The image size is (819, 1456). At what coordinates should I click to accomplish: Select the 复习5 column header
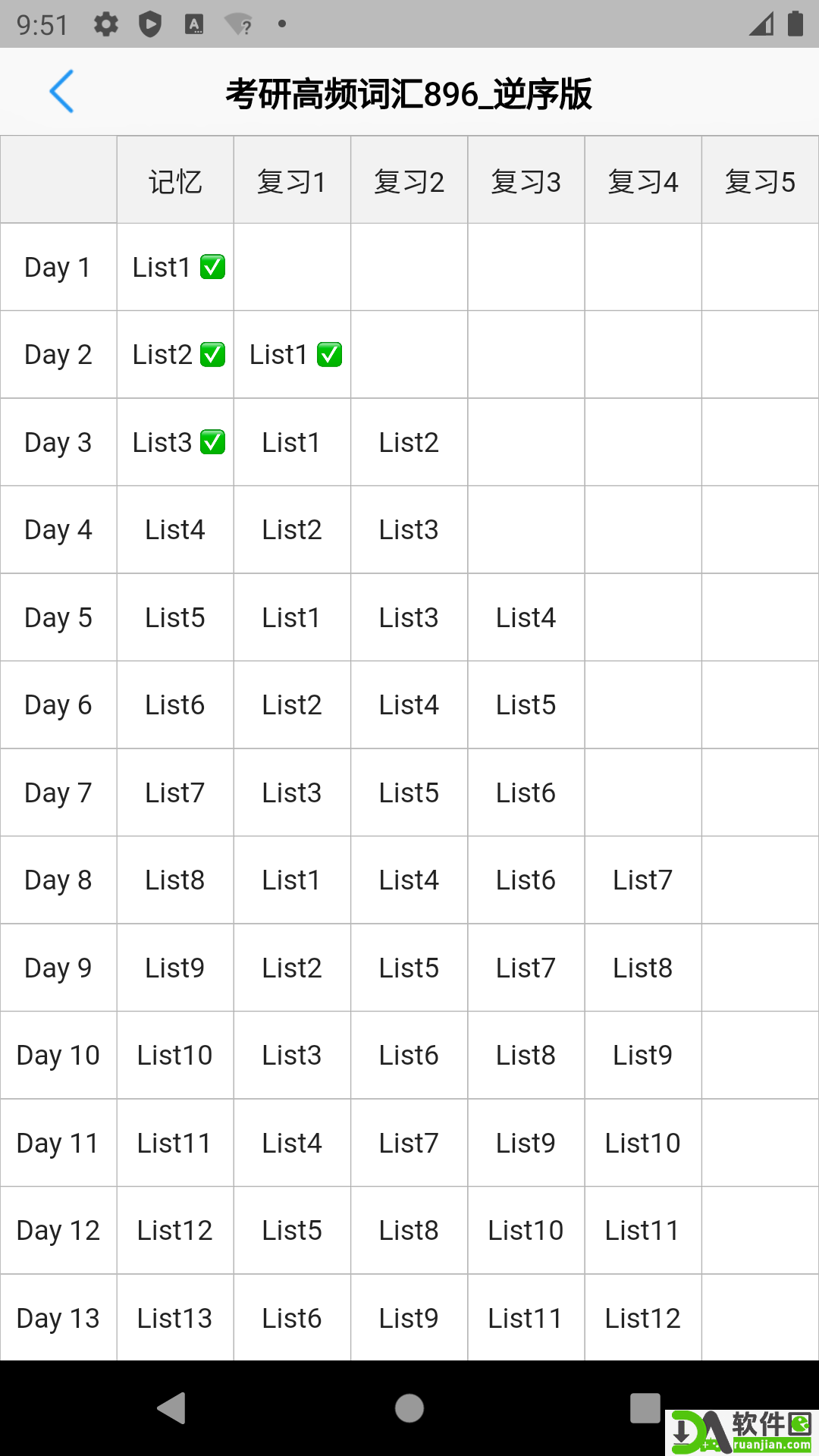(x=760, y=181)
